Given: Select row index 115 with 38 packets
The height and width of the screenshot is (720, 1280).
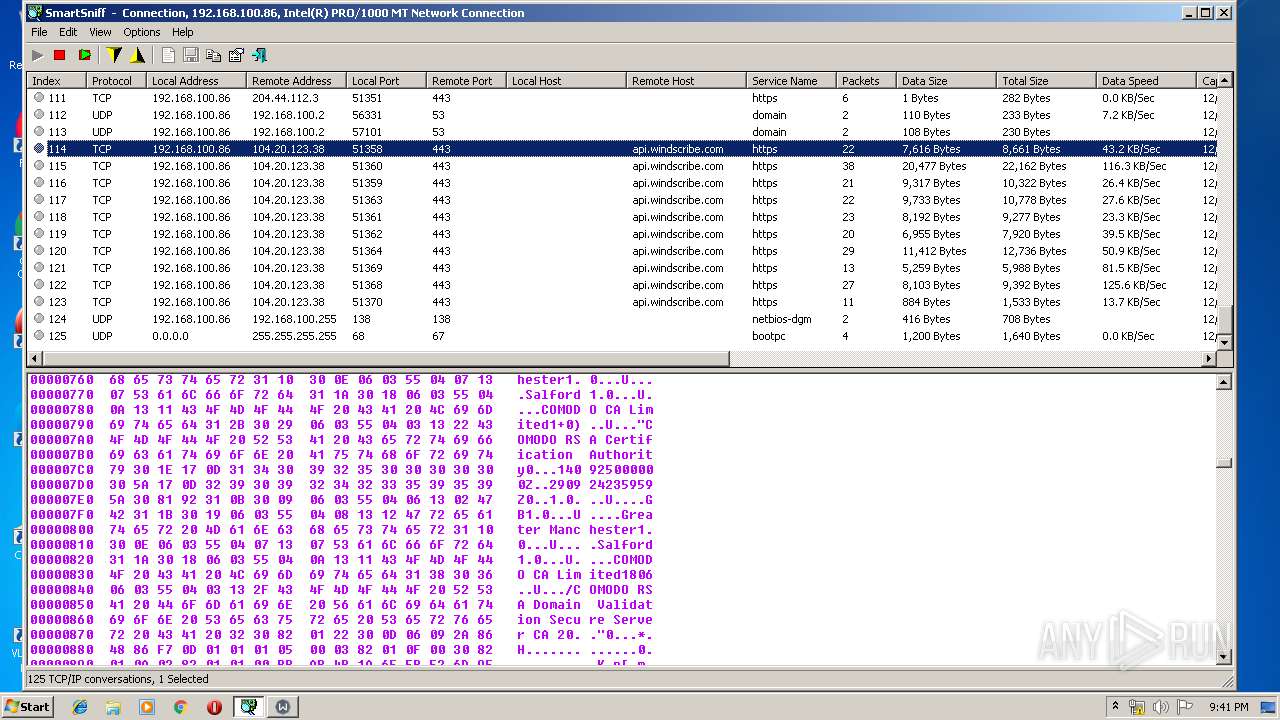Looking at the screenshot, I should pyautogui.click(x=622, y=166).
